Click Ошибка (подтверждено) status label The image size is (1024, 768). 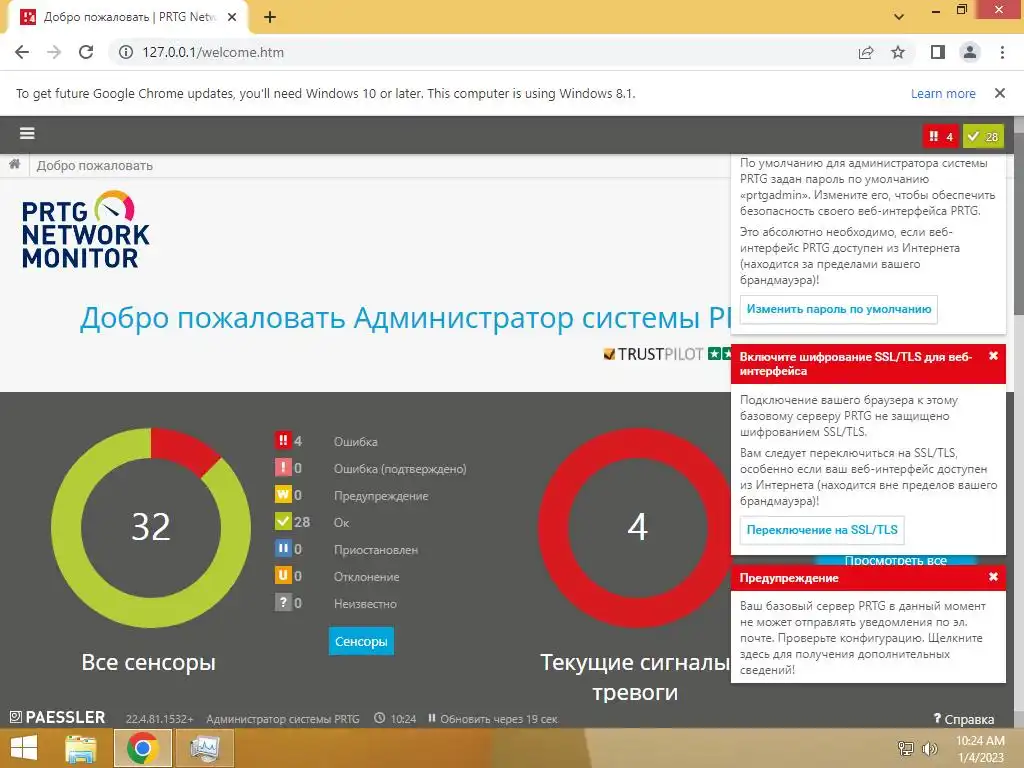point(400,469)
